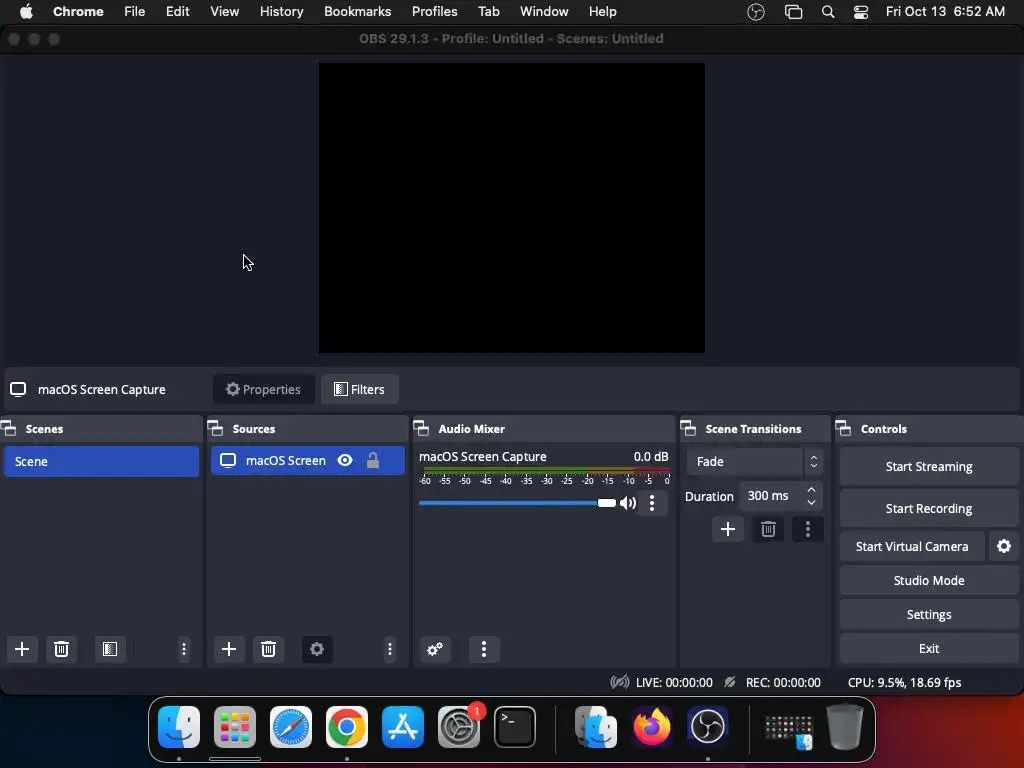Open Spotlight search in menu bar
This screenshot has height=768, width=1024.
827,12
